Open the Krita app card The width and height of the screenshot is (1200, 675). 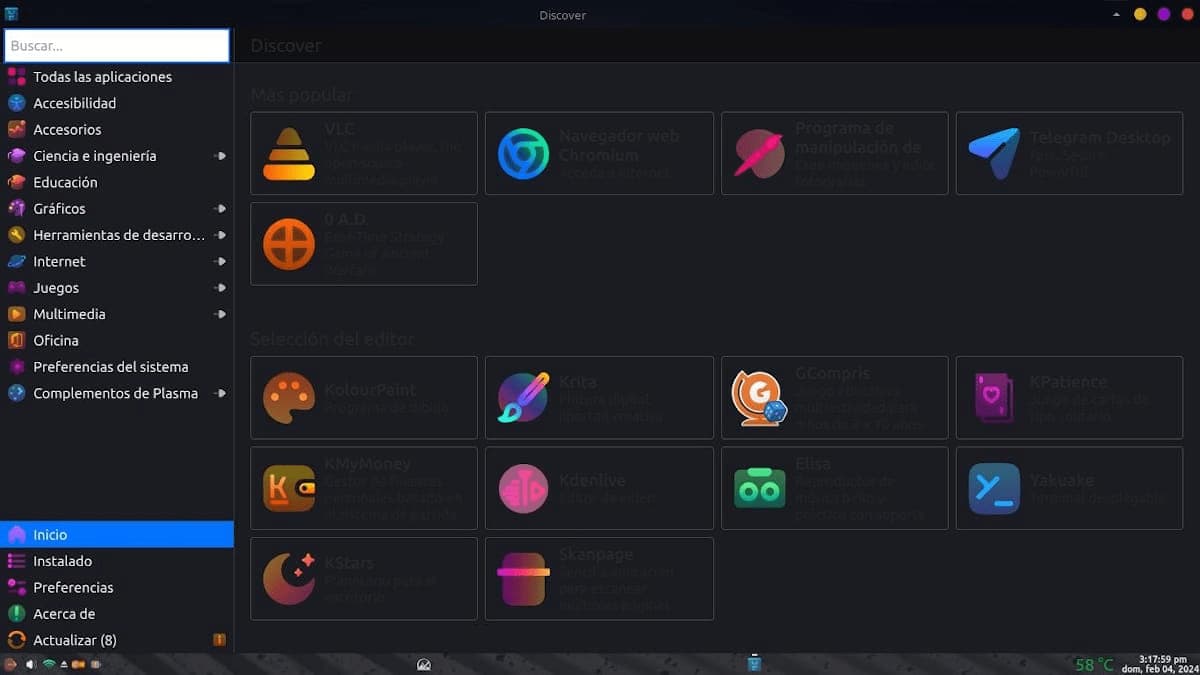[x=599, y=397]
